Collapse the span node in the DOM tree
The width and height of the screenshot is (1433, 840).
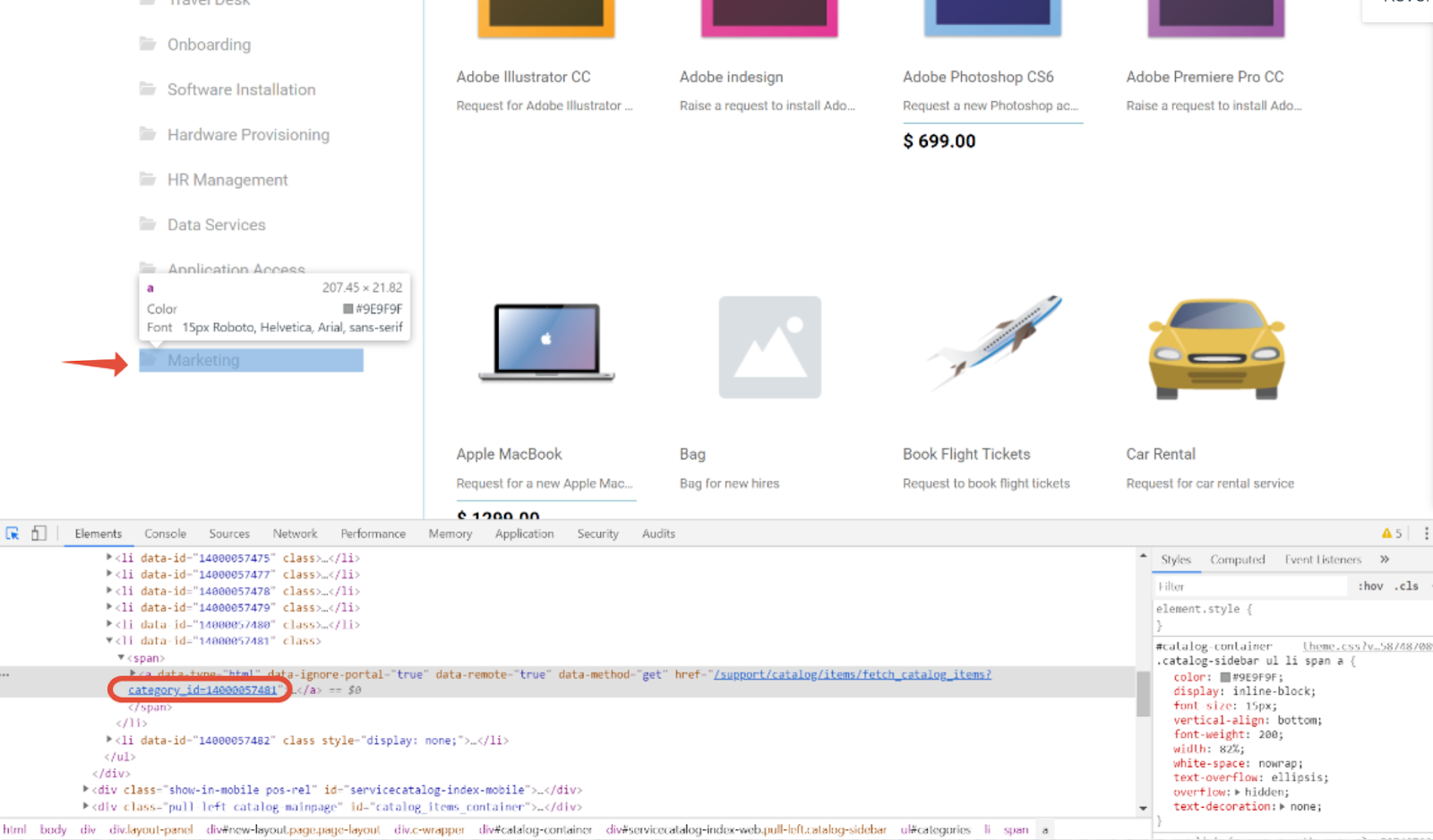coord(121,657)
